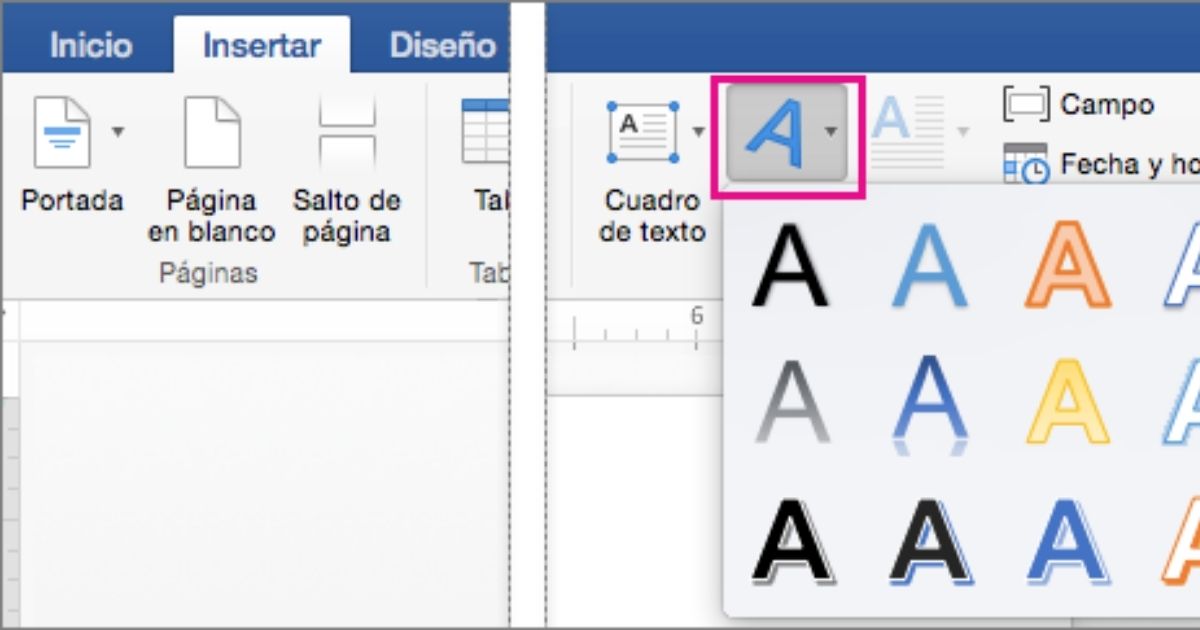Click the Tabla grid icon
This screenshot has height=630, width=1200.
484,132
